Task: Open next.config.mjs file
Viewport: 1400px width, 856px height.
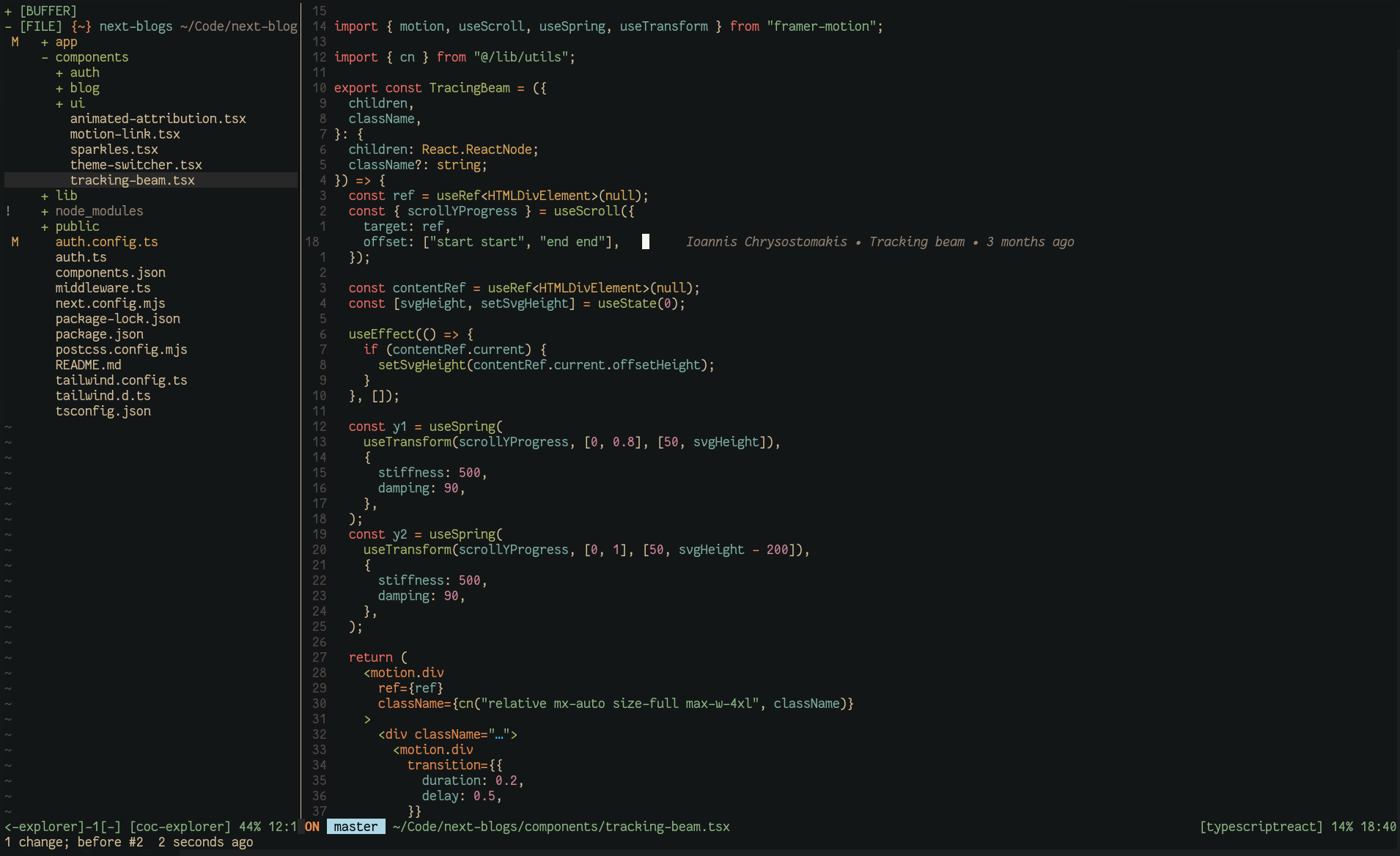Action: (110, 303)
